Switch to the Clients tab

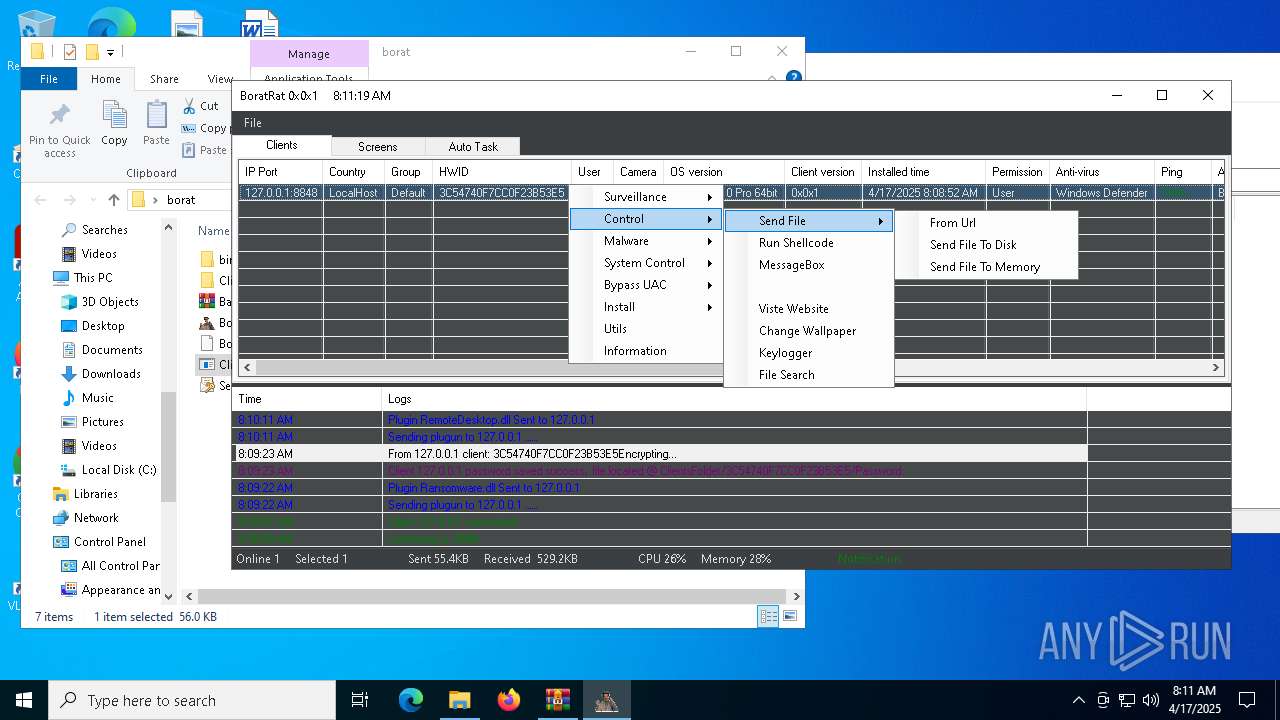tap(282, 146)
